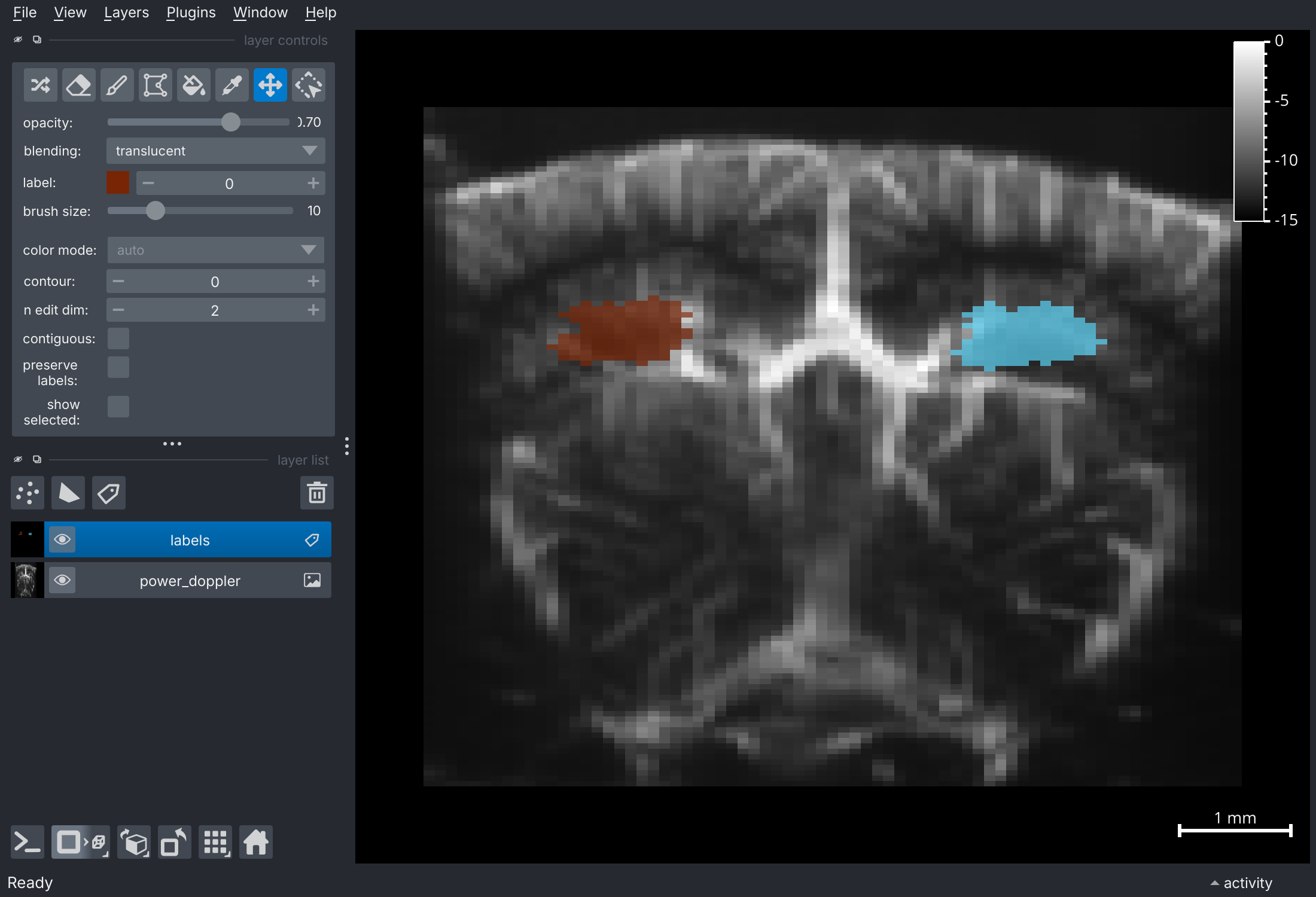Expand the activity panel

pyautogui.click(x=1241, y=883)
